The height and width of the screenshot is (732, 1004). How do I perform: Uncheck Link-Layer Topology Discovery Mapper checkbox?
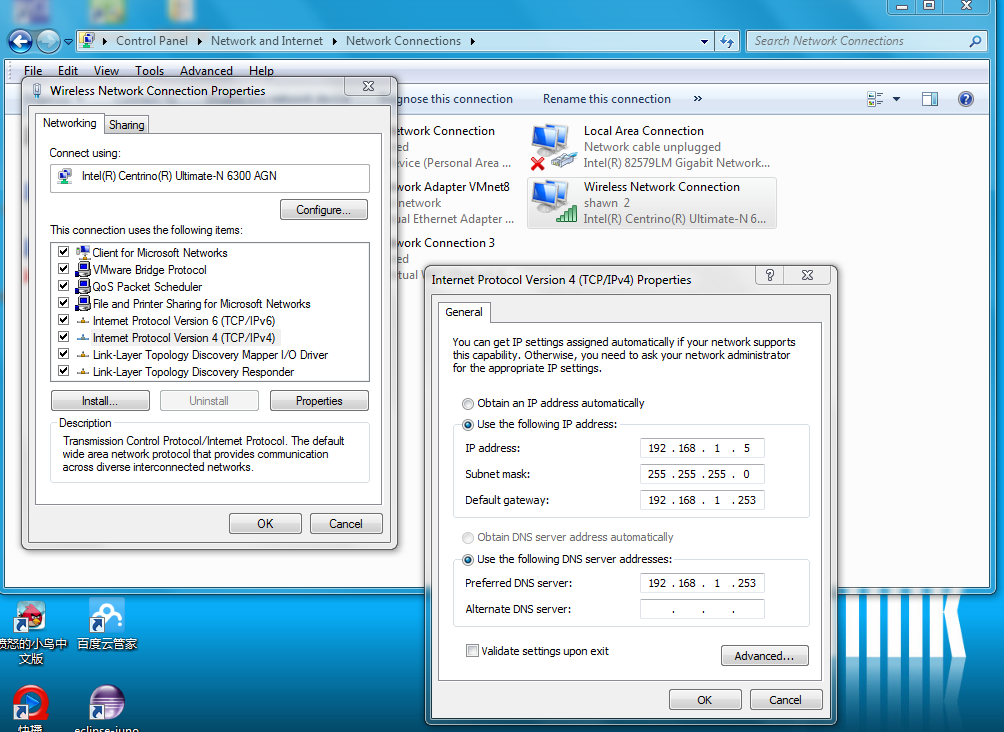coord(63,354)
